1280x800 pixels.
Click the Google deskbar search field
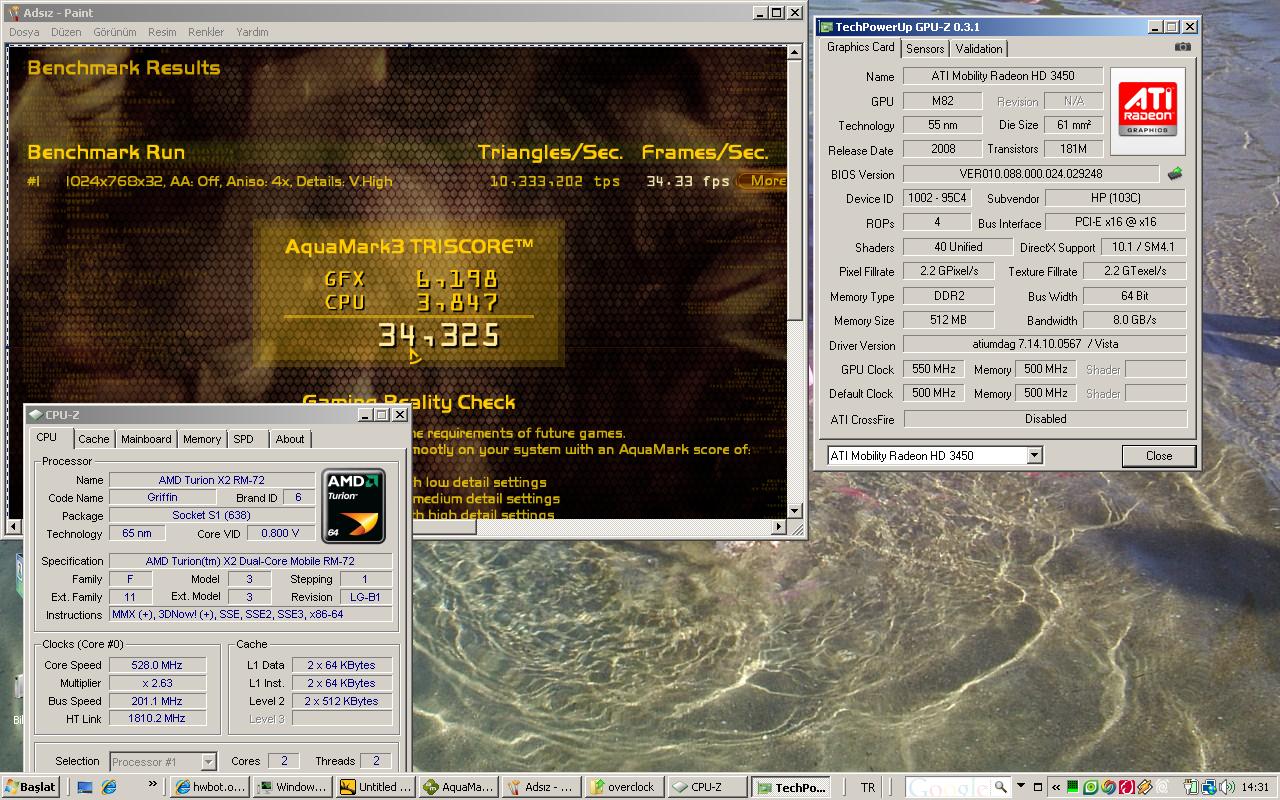coord(949,787)
